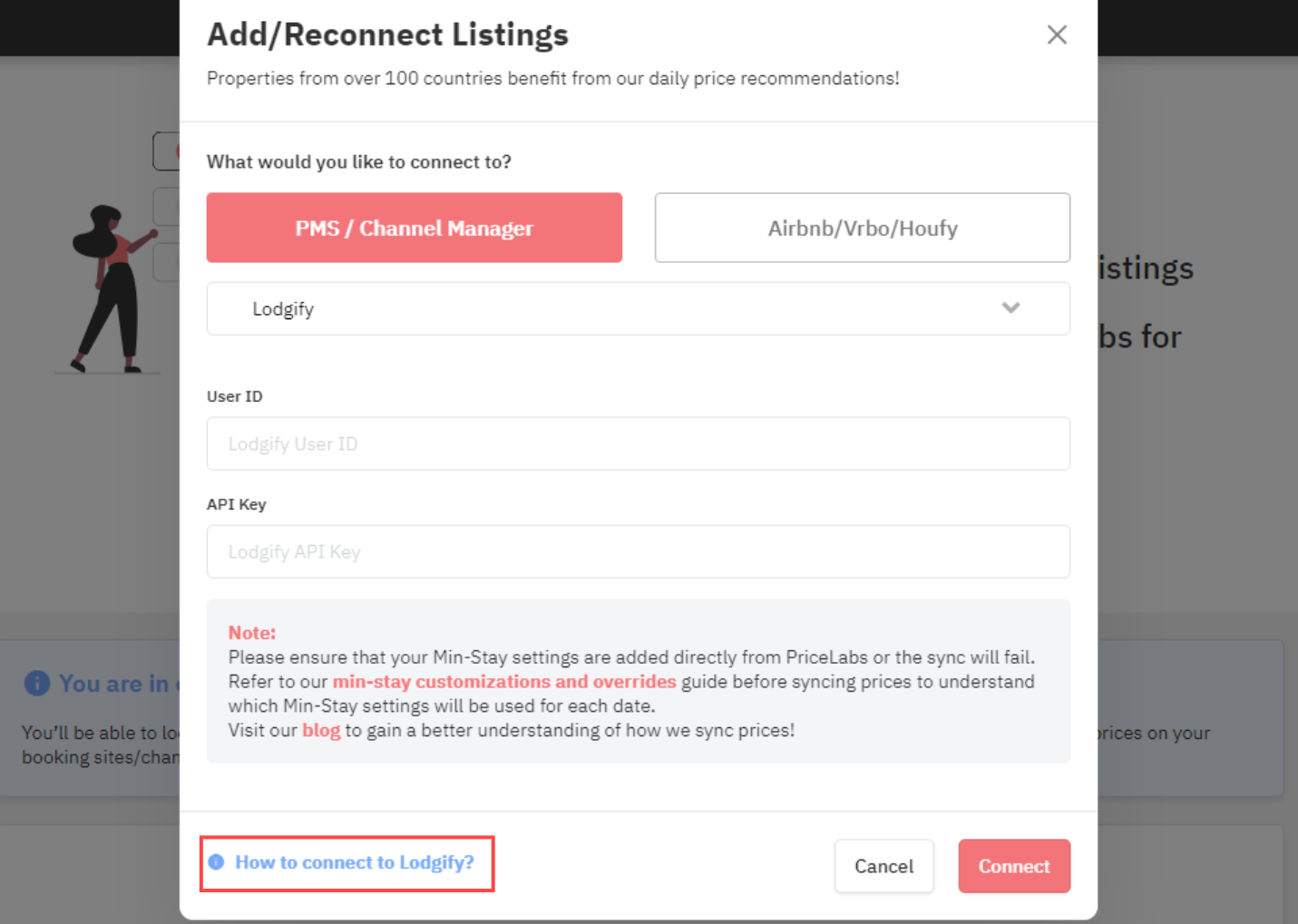This screenshot has width=1298, height=924.
Task: Click the red 'Note:' heading text
Action: click(252, 633)
